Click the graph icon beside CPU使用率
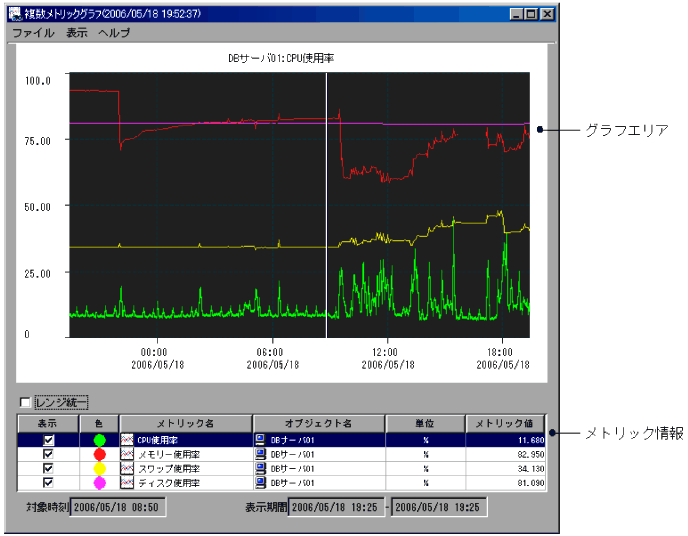Viewport: 688px width, 536px height. click(x=127, y=439)
